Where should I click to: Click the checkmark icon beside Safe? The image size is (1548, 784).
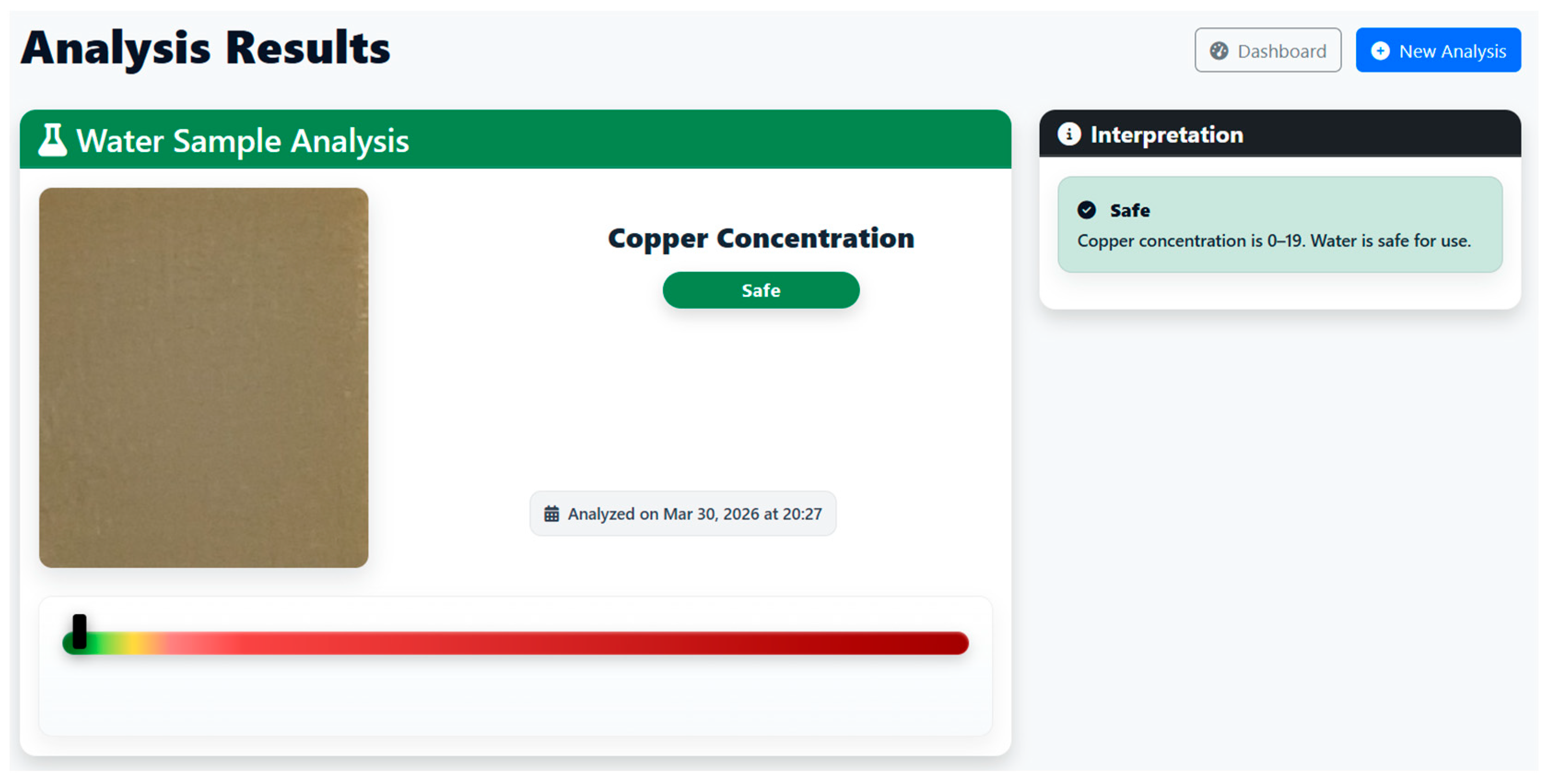click(x=1086, y=210)
